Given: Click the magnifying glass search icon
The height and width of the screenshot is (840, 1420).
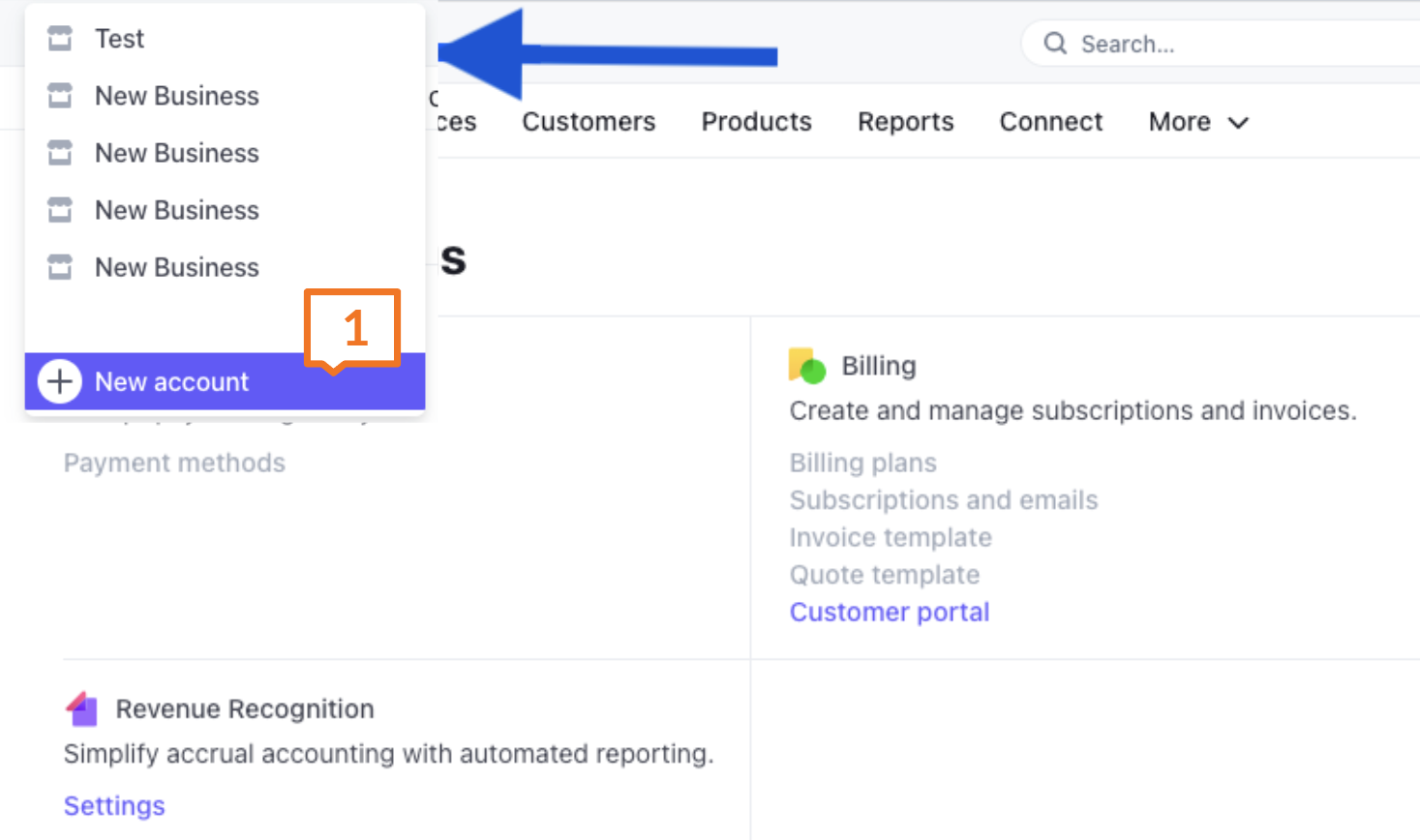Looking at the screenshot, I should [x=1055, y=44].
